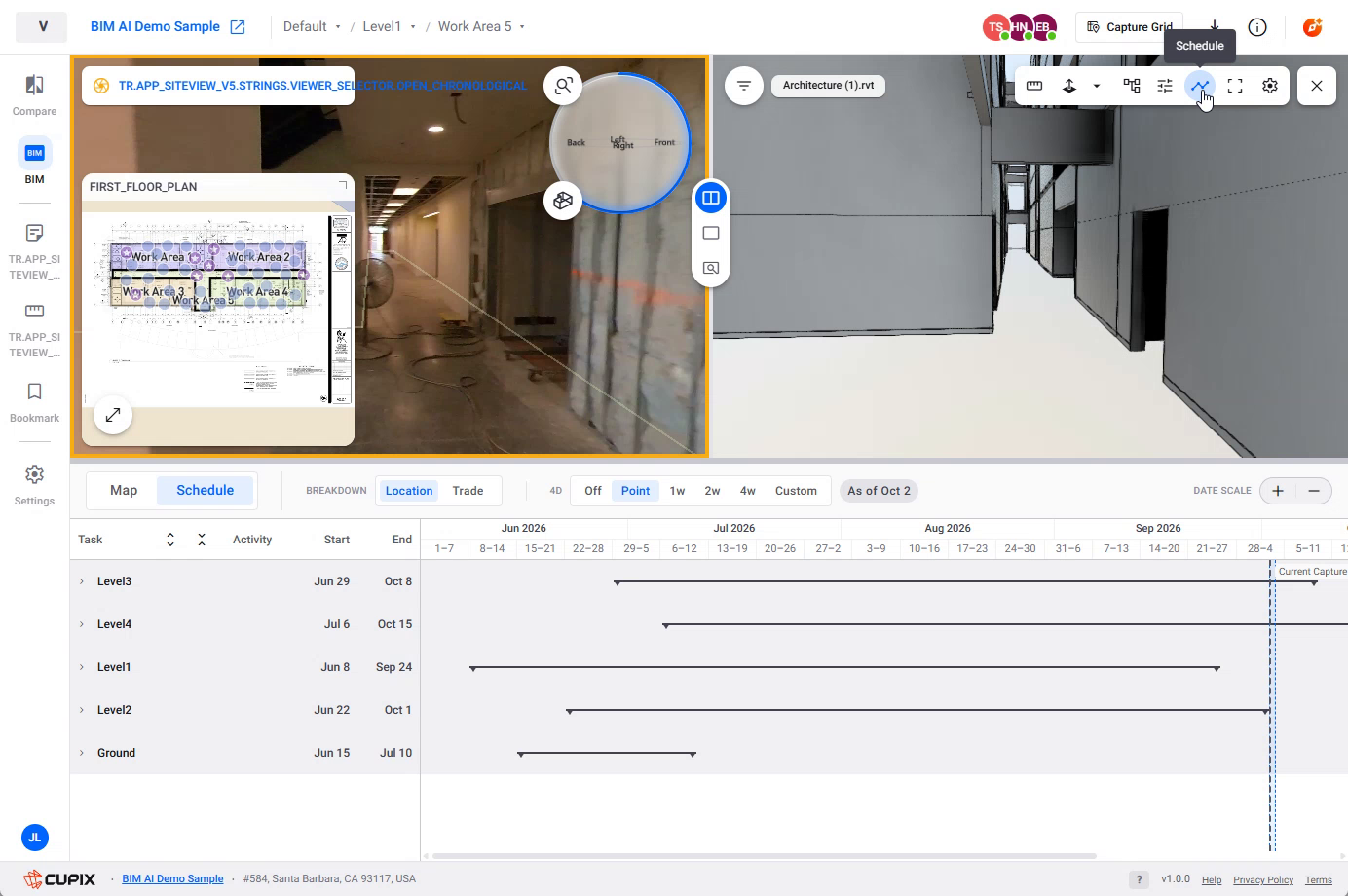Open the tune adjustments sliders icon

(x=1165, y=86)
